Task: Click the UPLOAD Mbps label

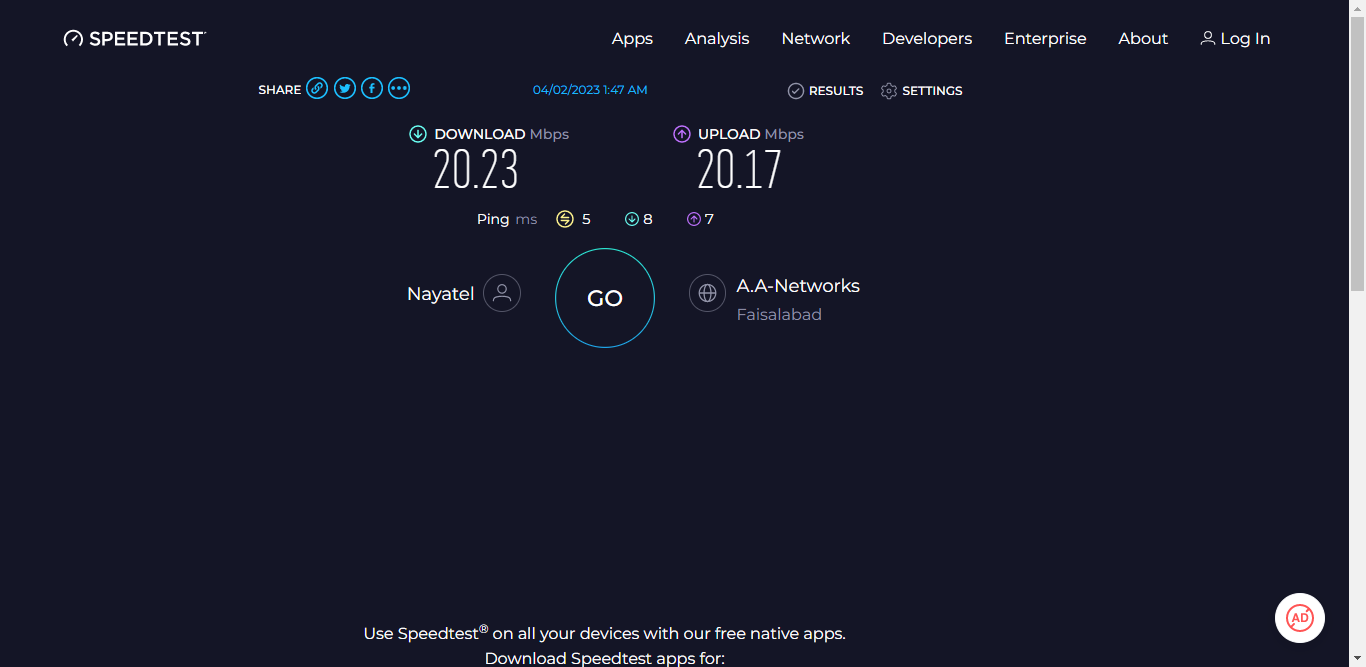Action: pyautogui.click(x=751, y=134)
